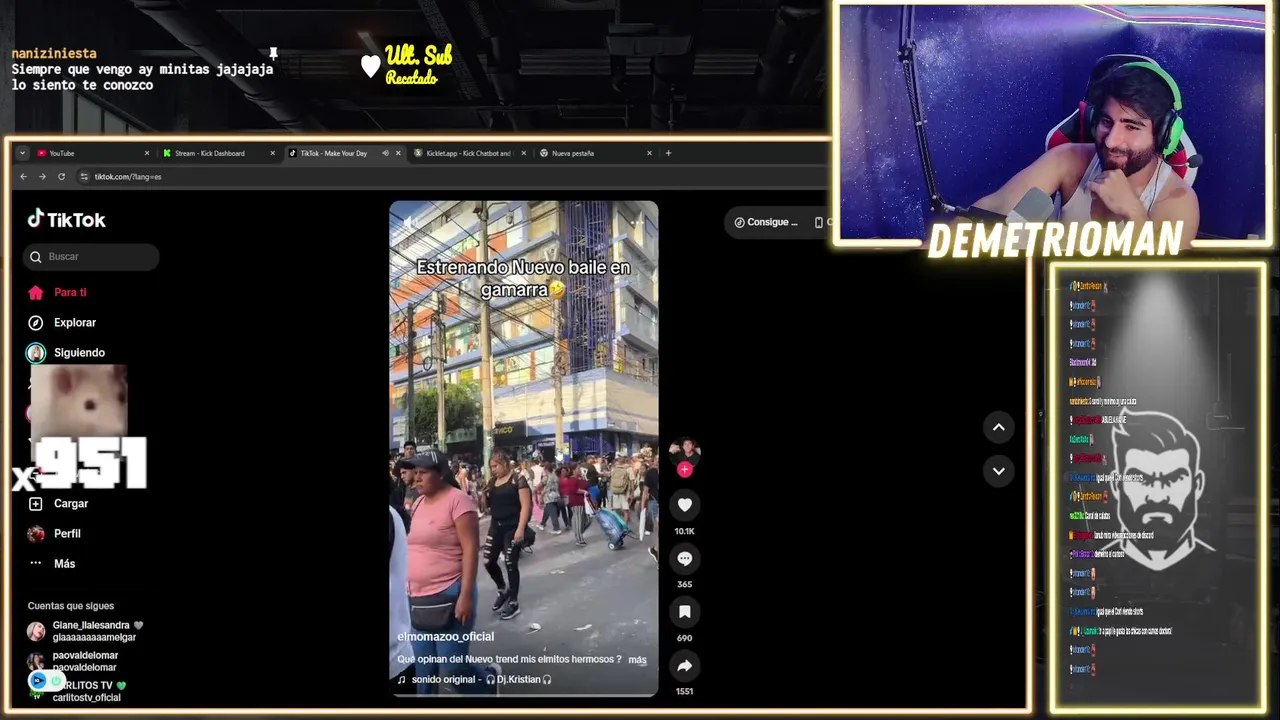Open elmomazoo_oficial username link

pyautogui.click(x=446, y=637)
